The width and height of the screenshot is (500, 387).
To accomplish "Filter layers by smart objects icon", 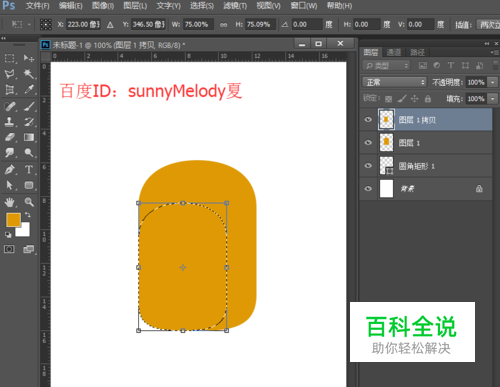I will (479, 66).
